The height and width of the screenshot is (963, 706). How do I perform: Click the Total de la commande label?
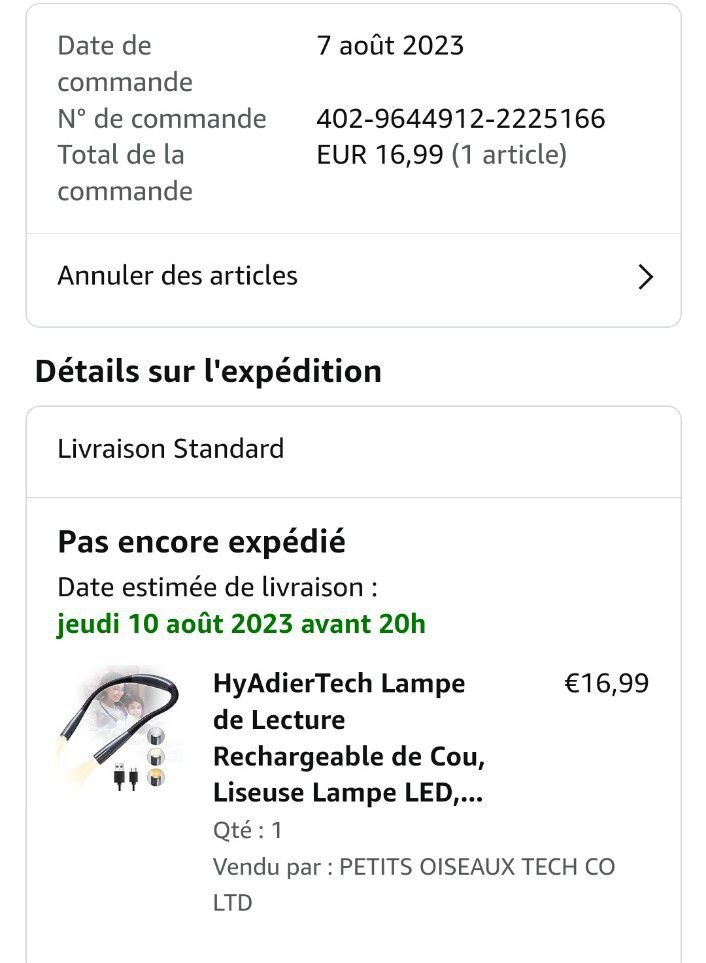(125, 172)
